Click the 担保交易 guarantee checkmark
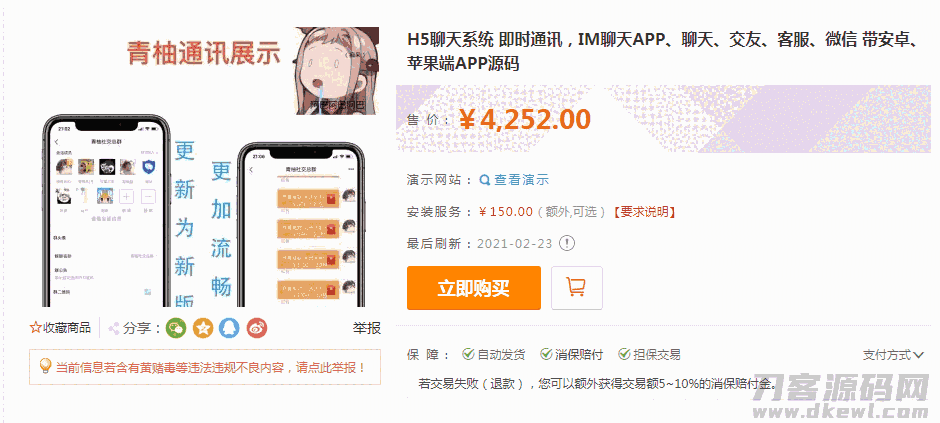Image resolution: width=940 pixels, height=423 pixels. click(x=625, y=354)
